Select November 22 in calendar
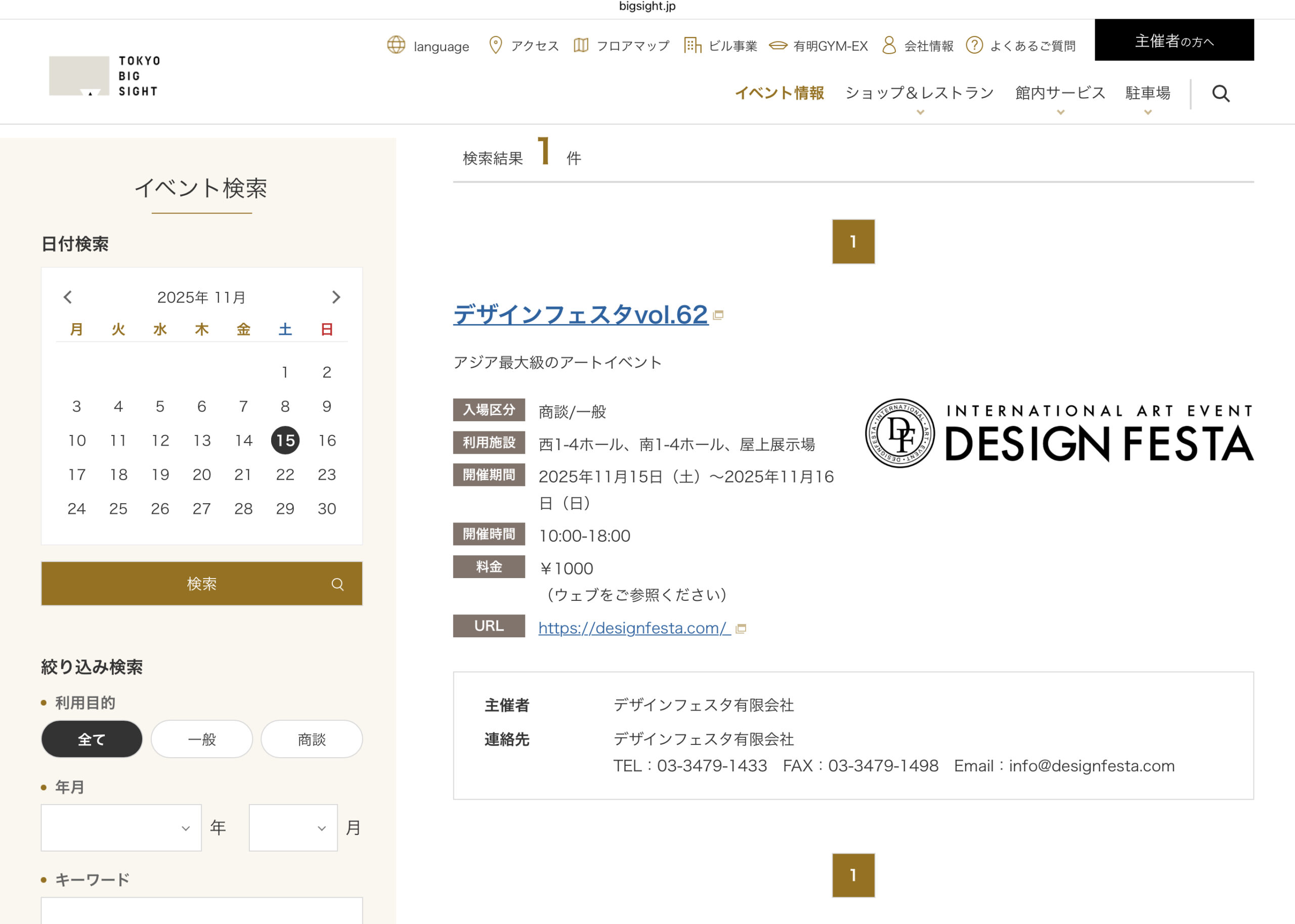 click(x=285, y=474)
